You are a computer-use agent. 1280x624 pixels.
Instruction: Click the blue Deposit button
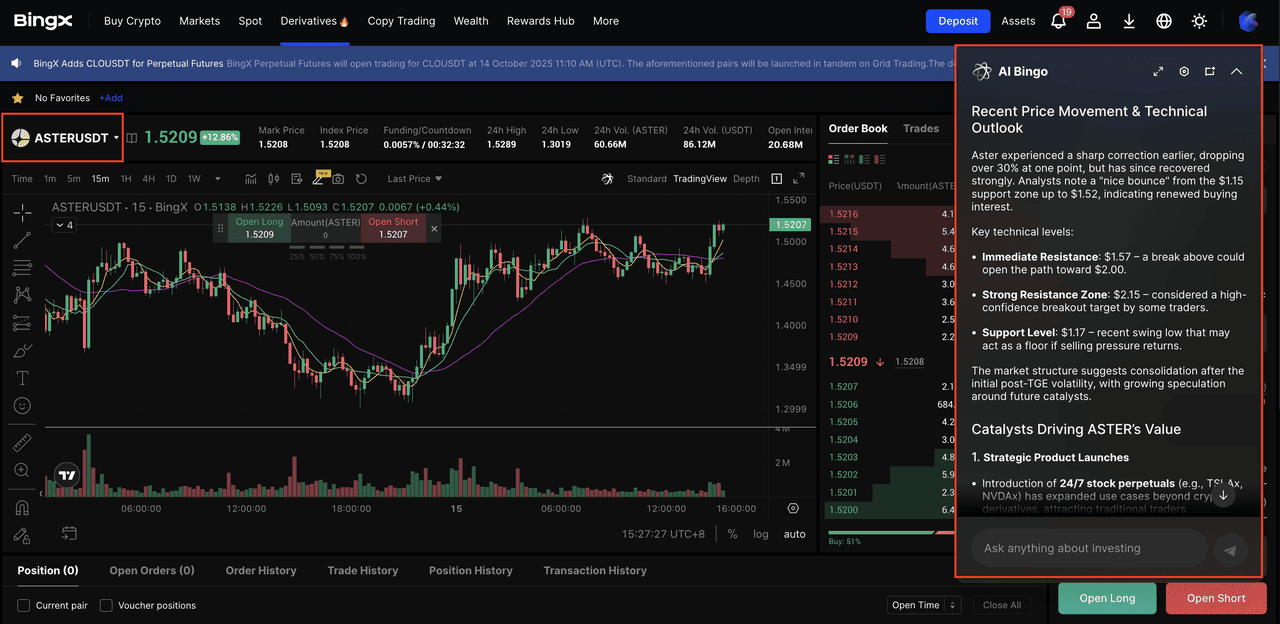tap(957, 21)
